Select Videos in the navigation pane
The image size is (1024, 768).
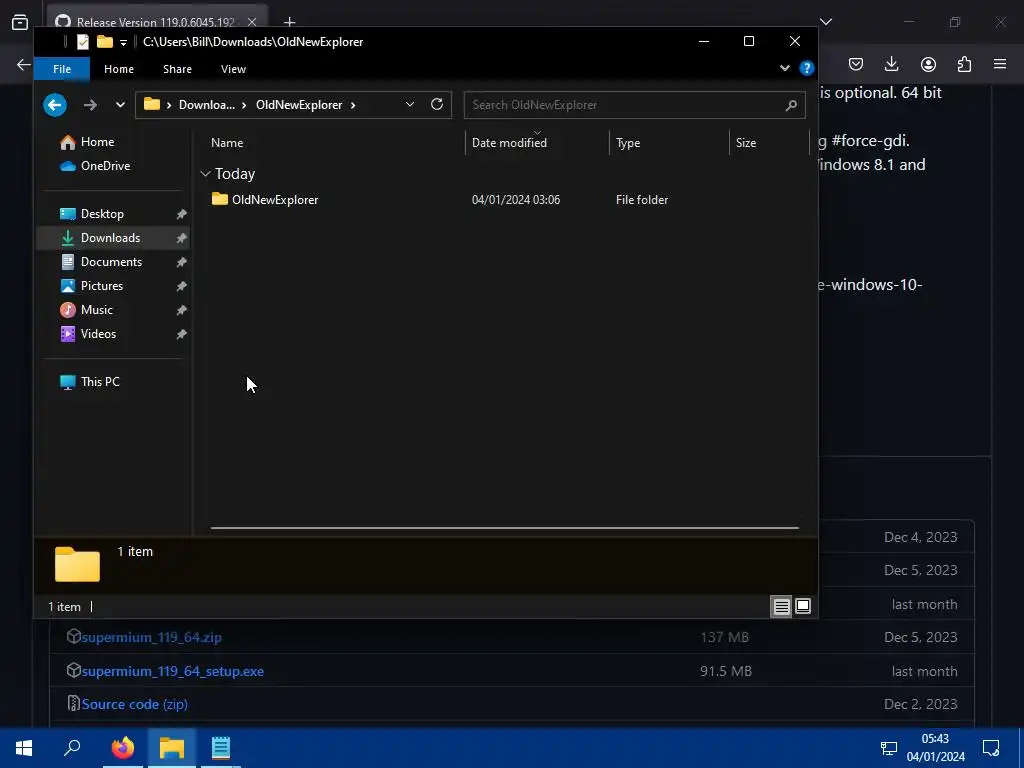[x=98, y=334]
